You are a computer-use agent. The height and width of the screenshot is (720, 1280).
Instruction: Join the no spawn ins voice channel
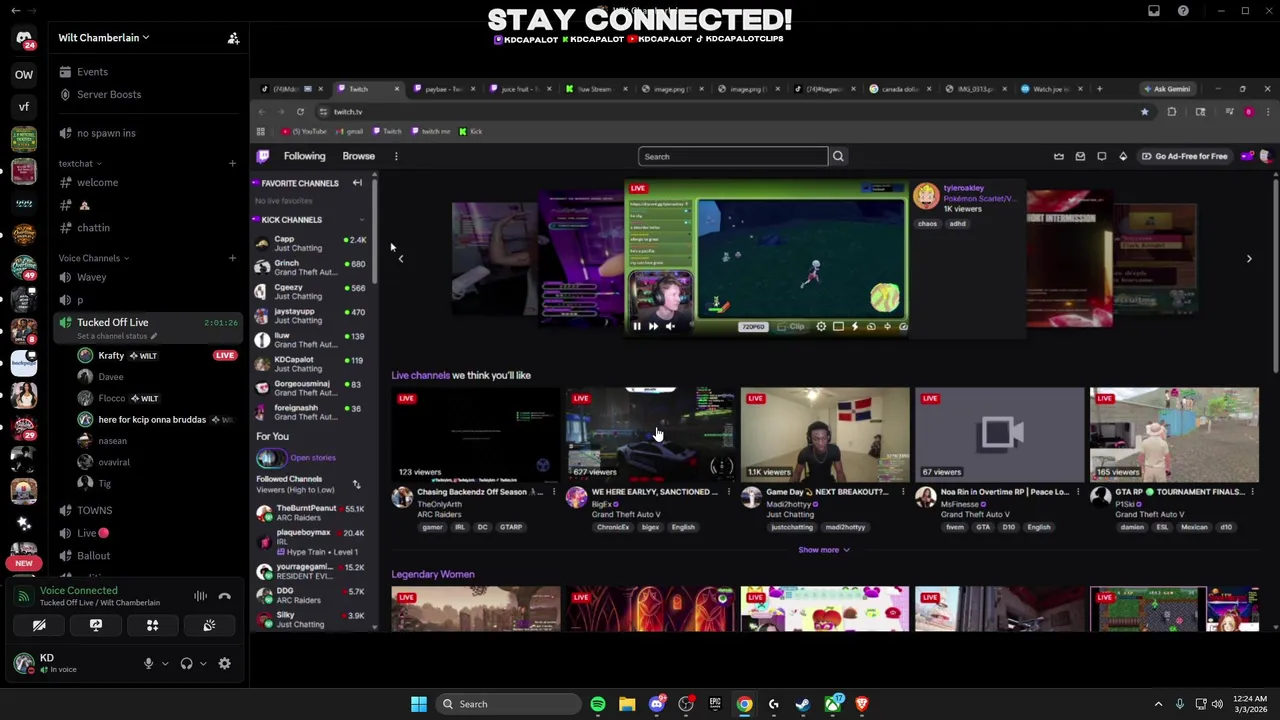106,133
